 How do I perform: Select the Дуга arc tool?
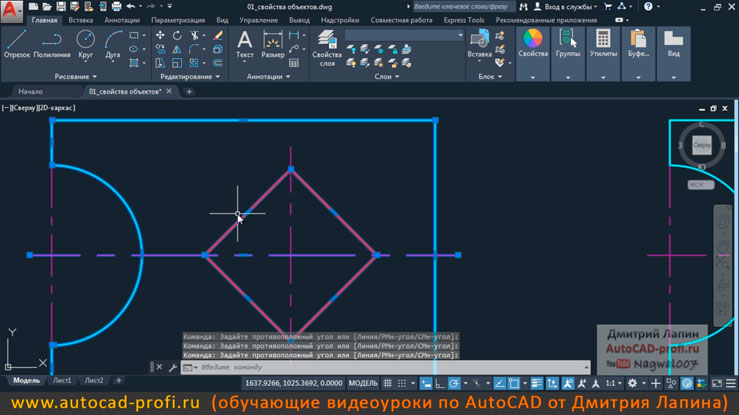113,44
